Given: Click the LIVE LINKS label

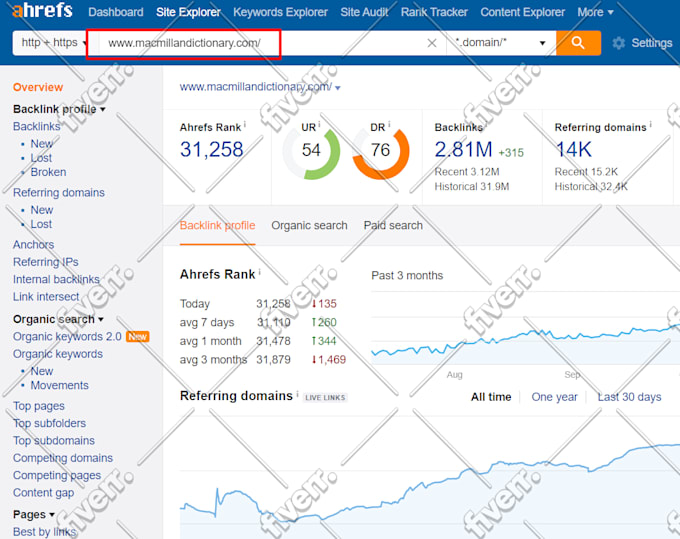Looking at the screenshot, I should click(325, 398).
